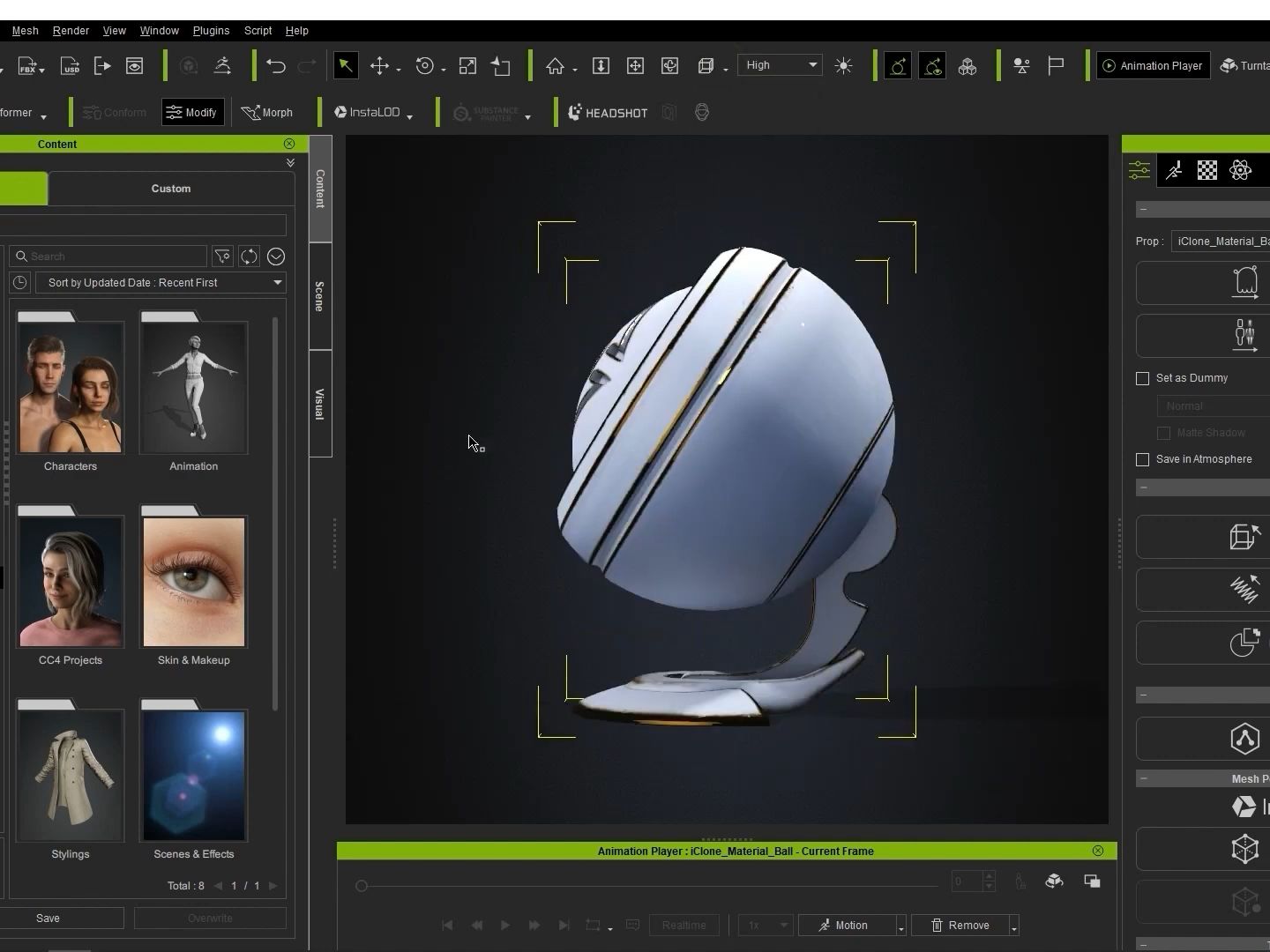The height and width of the screenshot is (952, 1270).
Task: Check Save in Atmosphere option
Action: 1143,459
